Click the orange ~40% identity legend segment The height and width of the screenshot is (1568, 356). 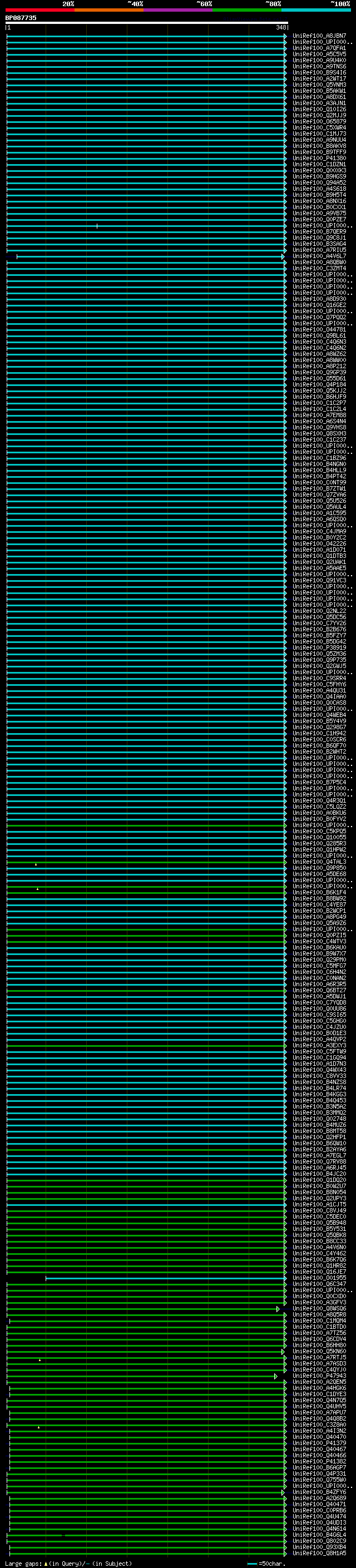pyautogui.click(x=109, y=11)
